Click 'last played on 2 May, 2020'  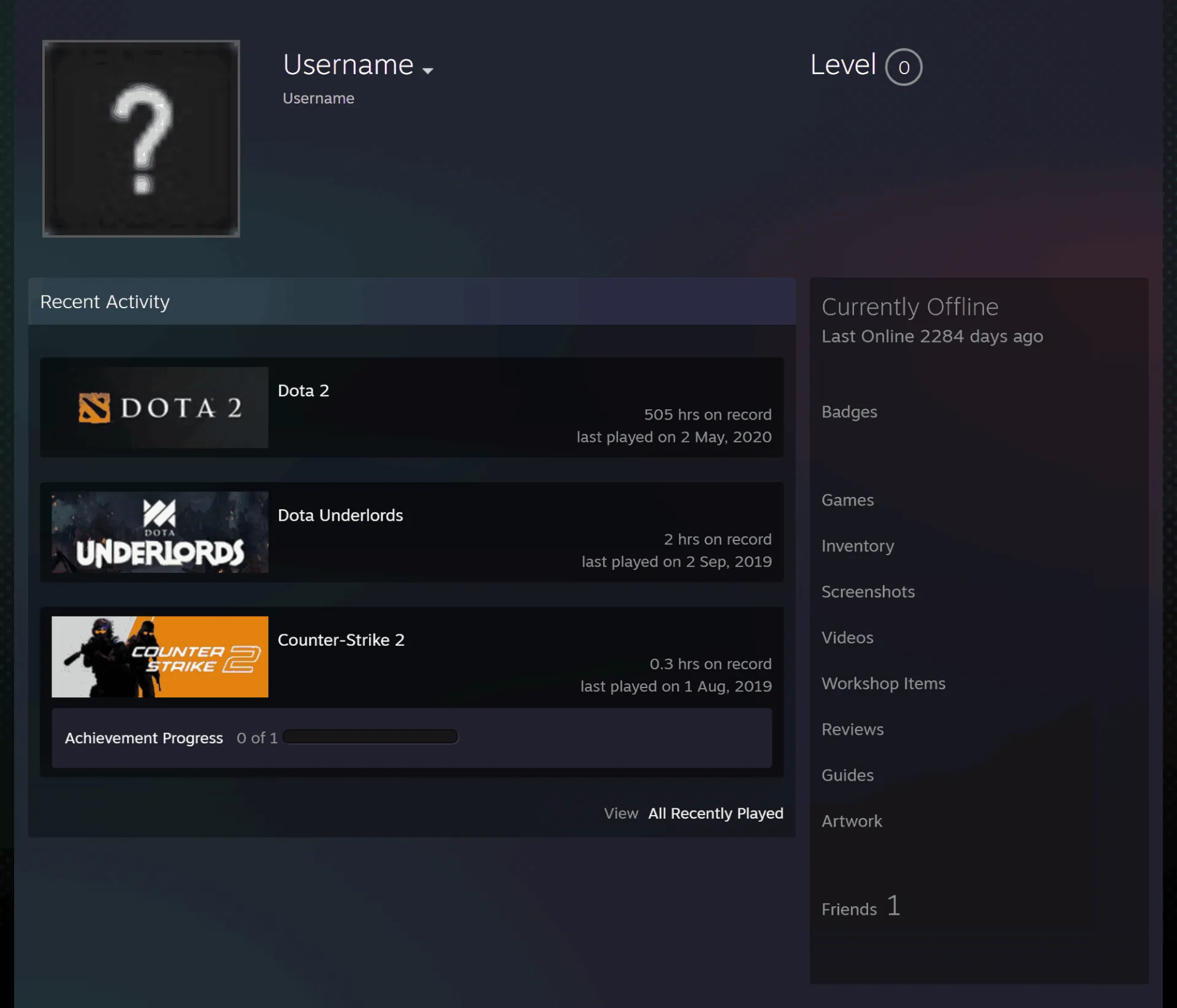[x=674, y=437]
